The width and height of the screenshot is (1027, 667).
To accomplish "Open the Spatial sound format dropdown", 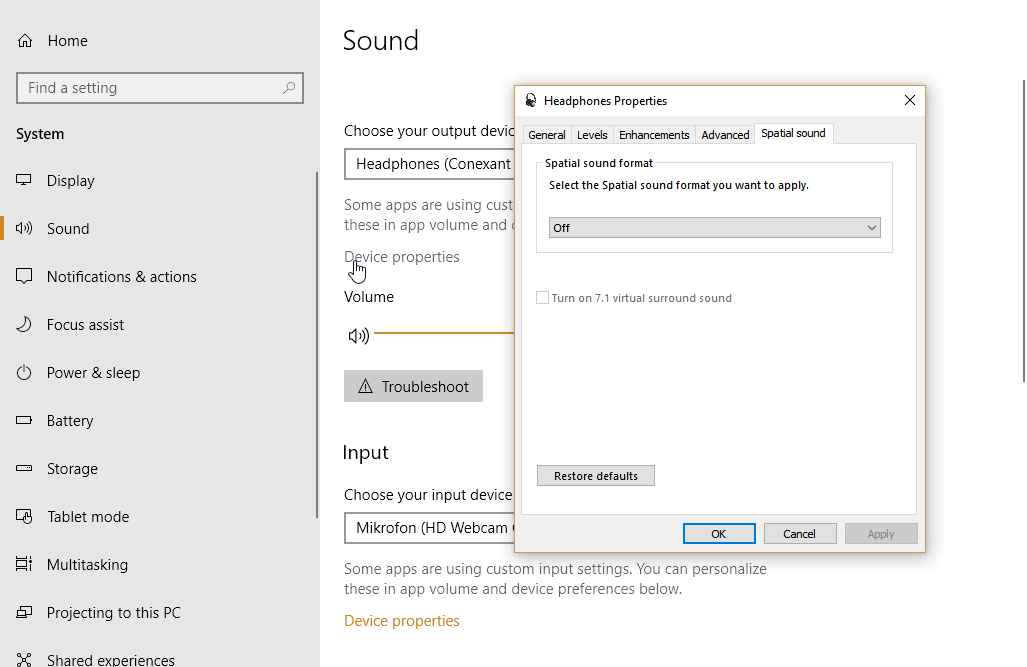I will click(x=715, y=227).
